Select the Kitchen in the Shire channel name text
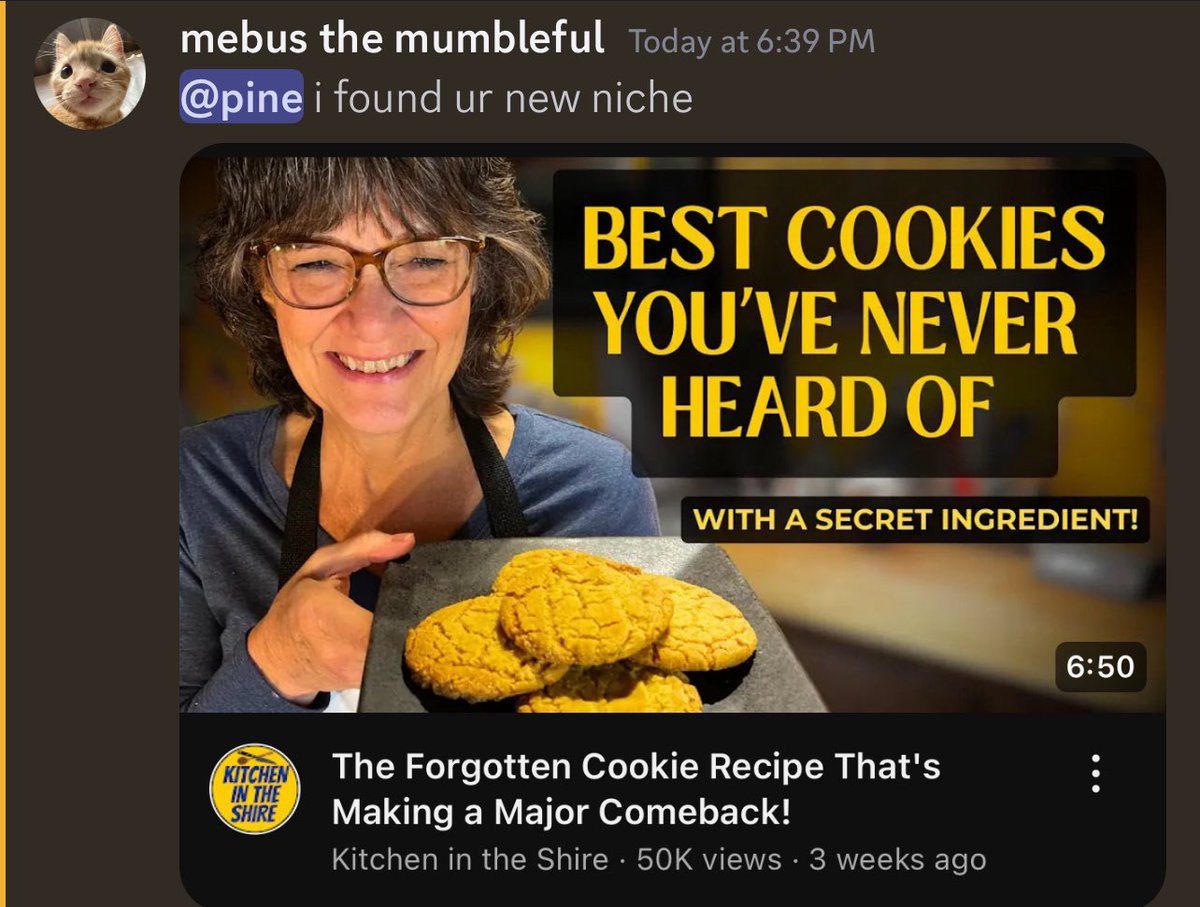Viewport: 1200px width, 907px height. [470, 859]
